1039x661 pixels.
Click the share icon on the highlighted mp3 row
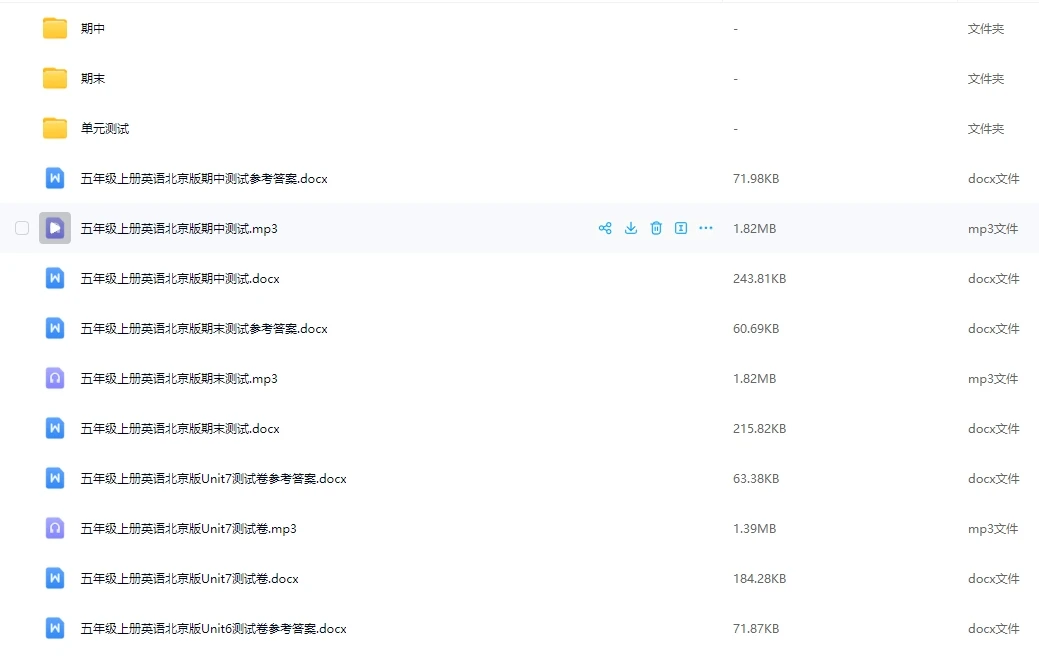[605, 229]
